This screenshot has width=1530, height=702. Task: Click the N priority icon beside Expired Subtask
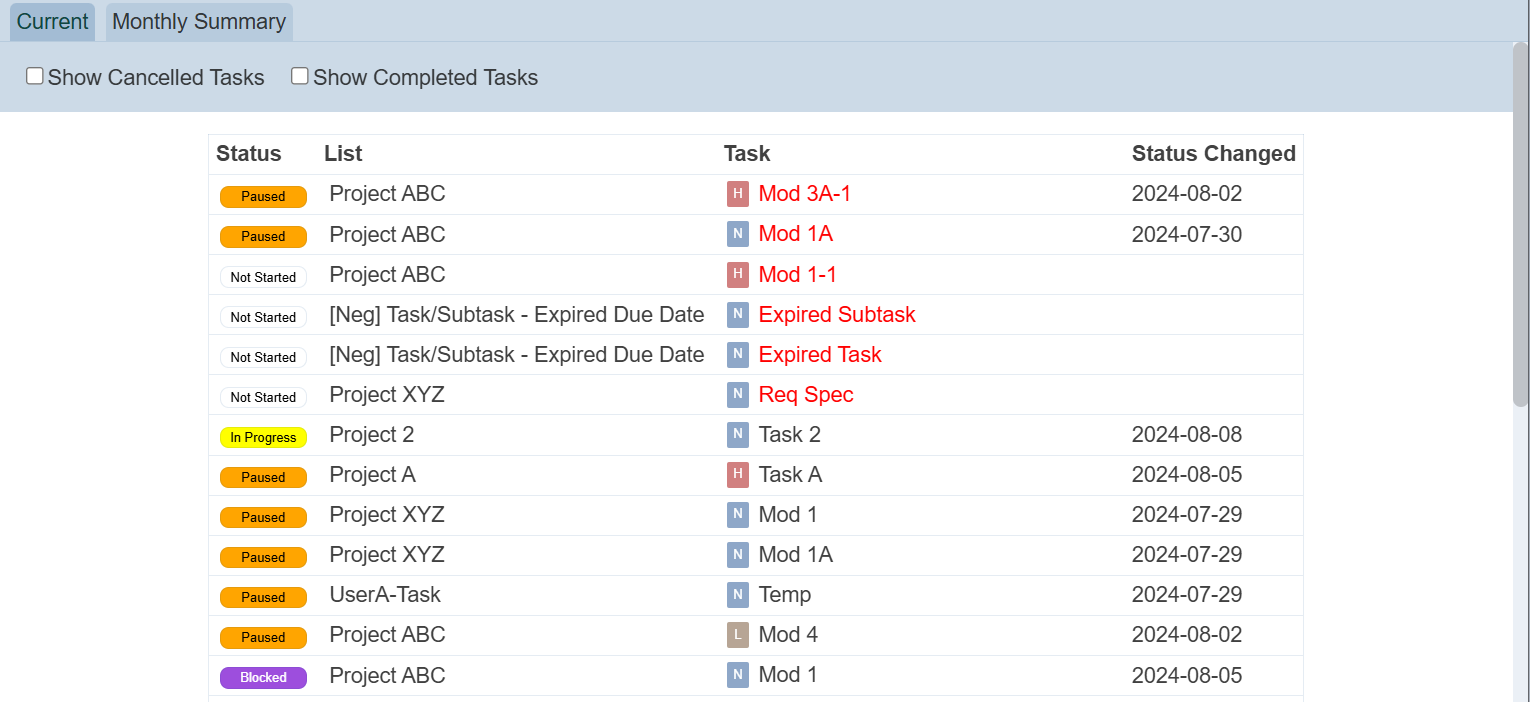[737, 315]
